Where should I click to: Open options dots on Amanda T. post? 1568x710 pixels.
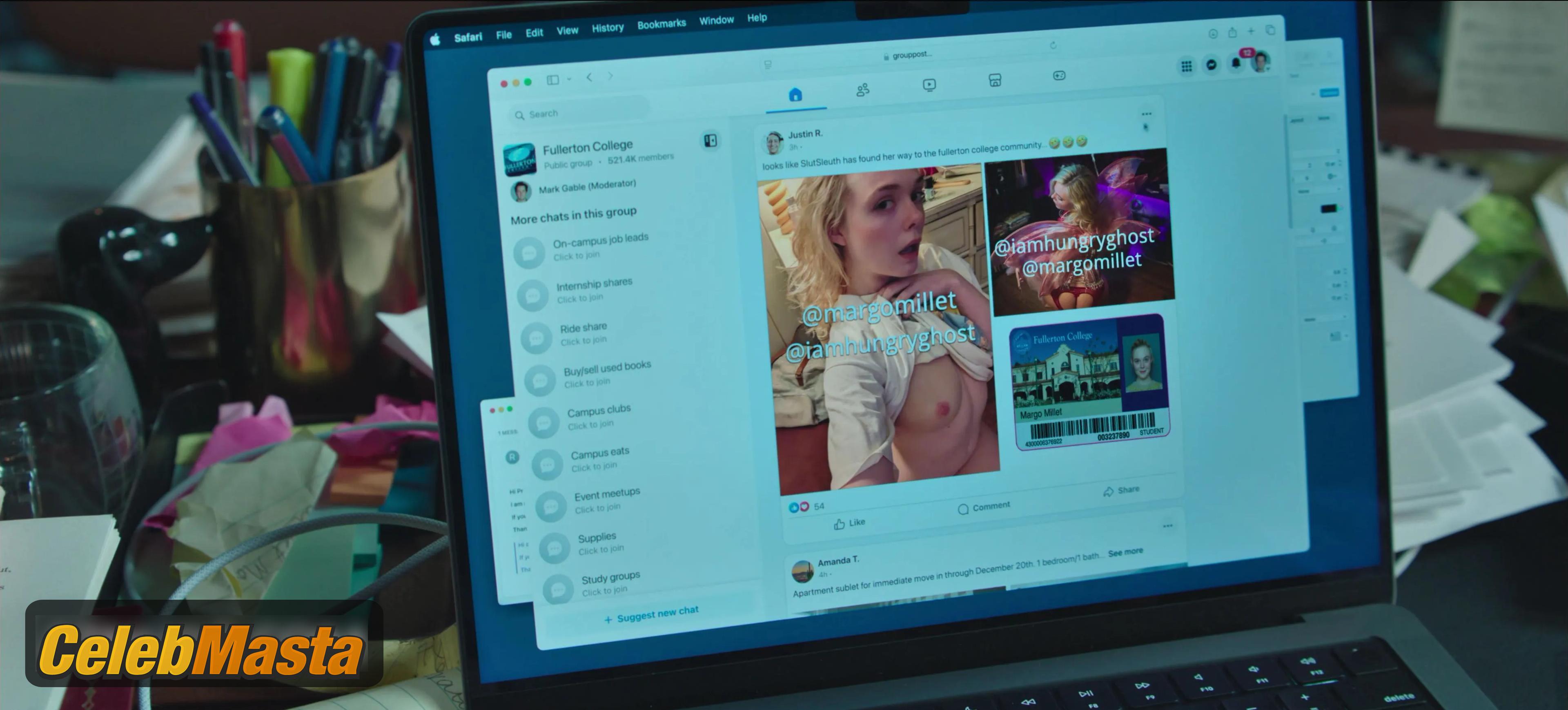coord(1167,525)
